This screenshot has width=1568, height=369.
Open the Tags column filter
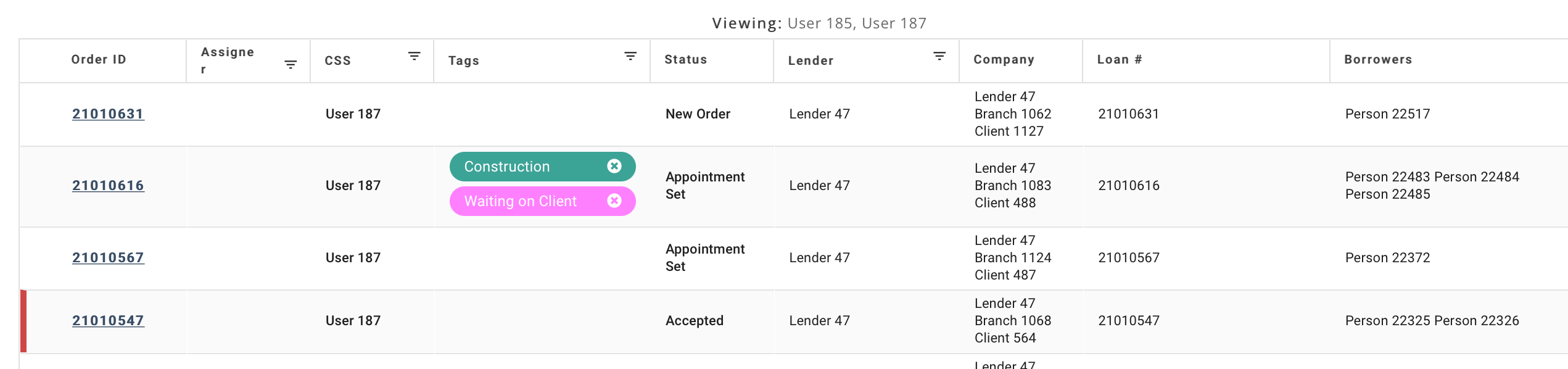click(x=630, y=56)
